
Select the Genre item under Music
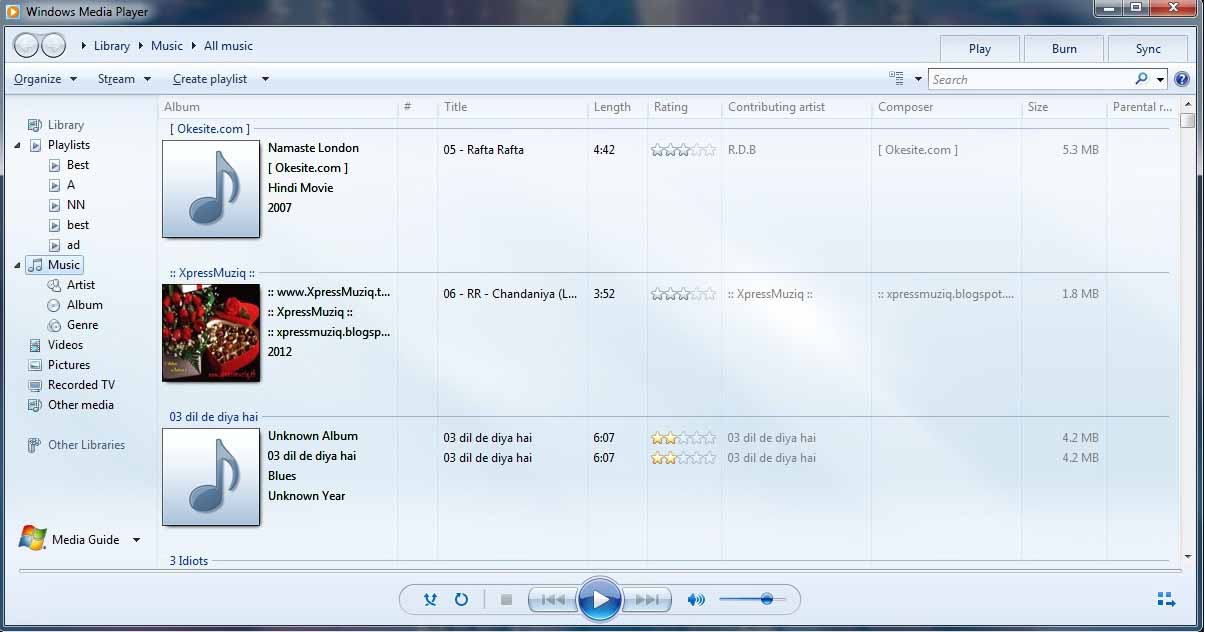pyautogui.click(x=82, y=325)
